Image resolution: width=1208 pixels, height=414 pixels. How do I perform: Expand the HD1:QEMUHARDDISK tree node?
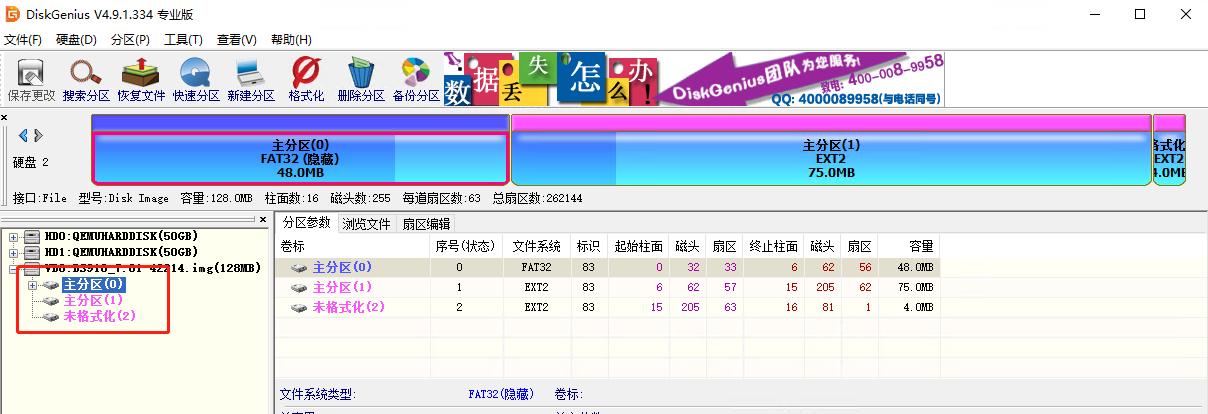coord(13,252)
